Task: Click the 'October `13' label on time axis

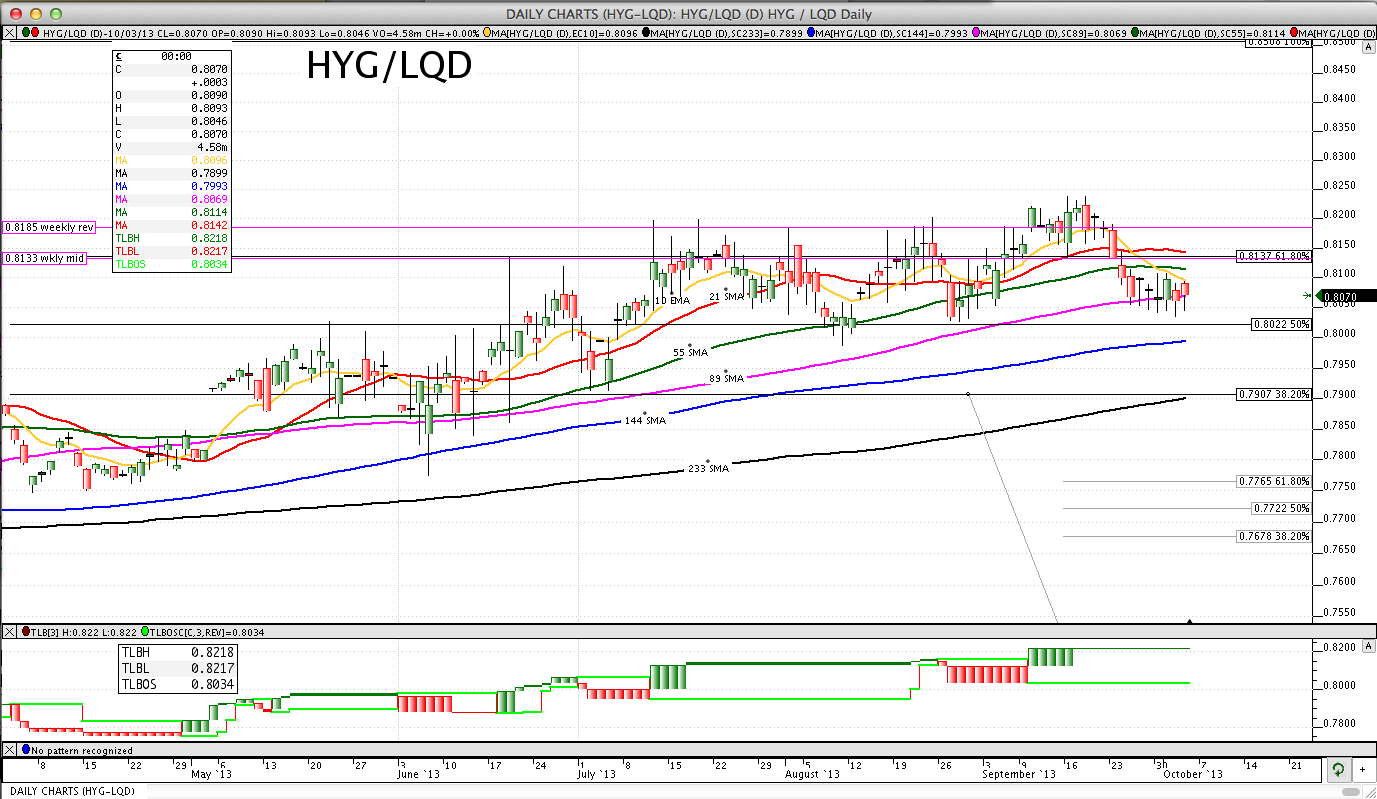Action: tap(1191, 774)
